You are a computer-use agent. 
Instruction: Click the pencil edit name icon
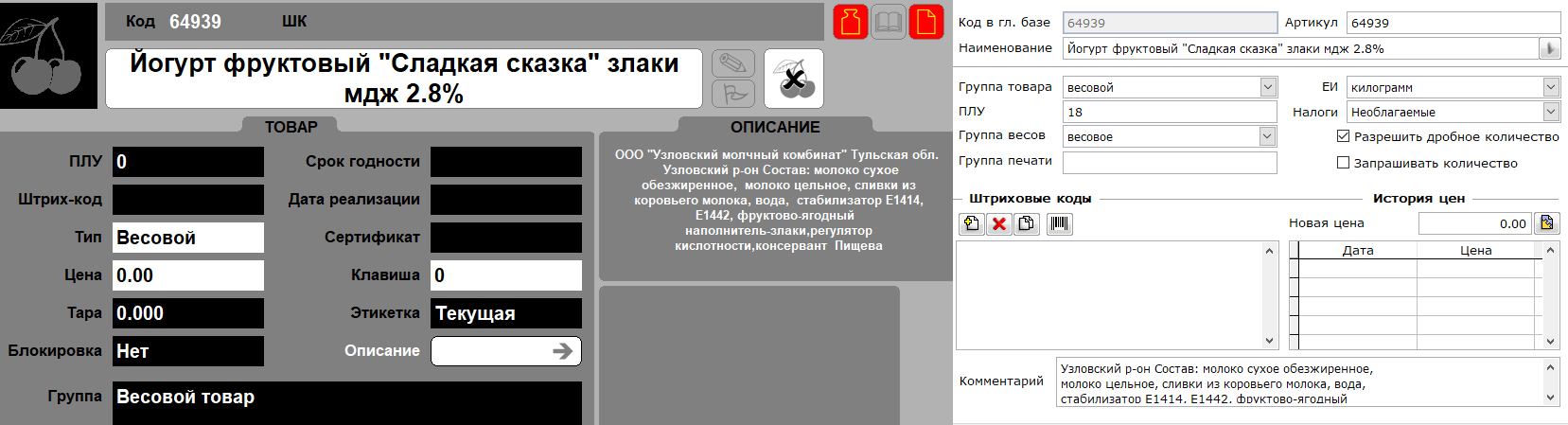(x=733, y=63)
